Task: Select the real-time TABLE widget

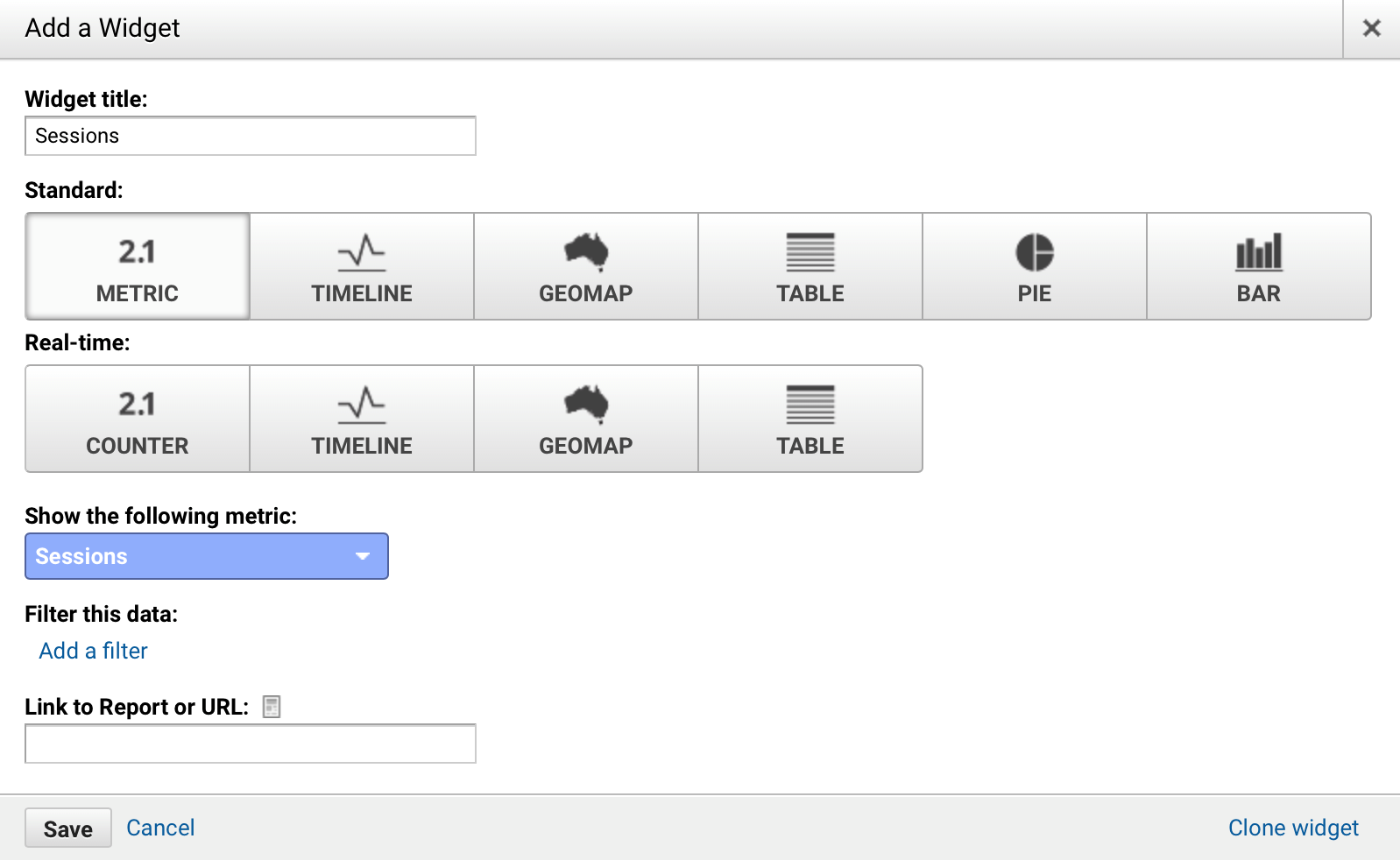Action: pos(810,419)
